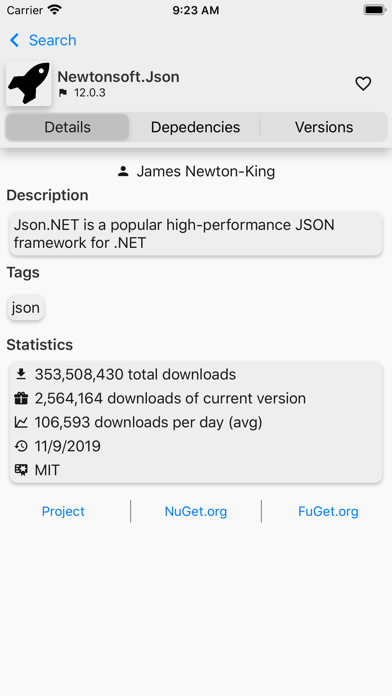Tap the version flag icon

pos(63,93)
